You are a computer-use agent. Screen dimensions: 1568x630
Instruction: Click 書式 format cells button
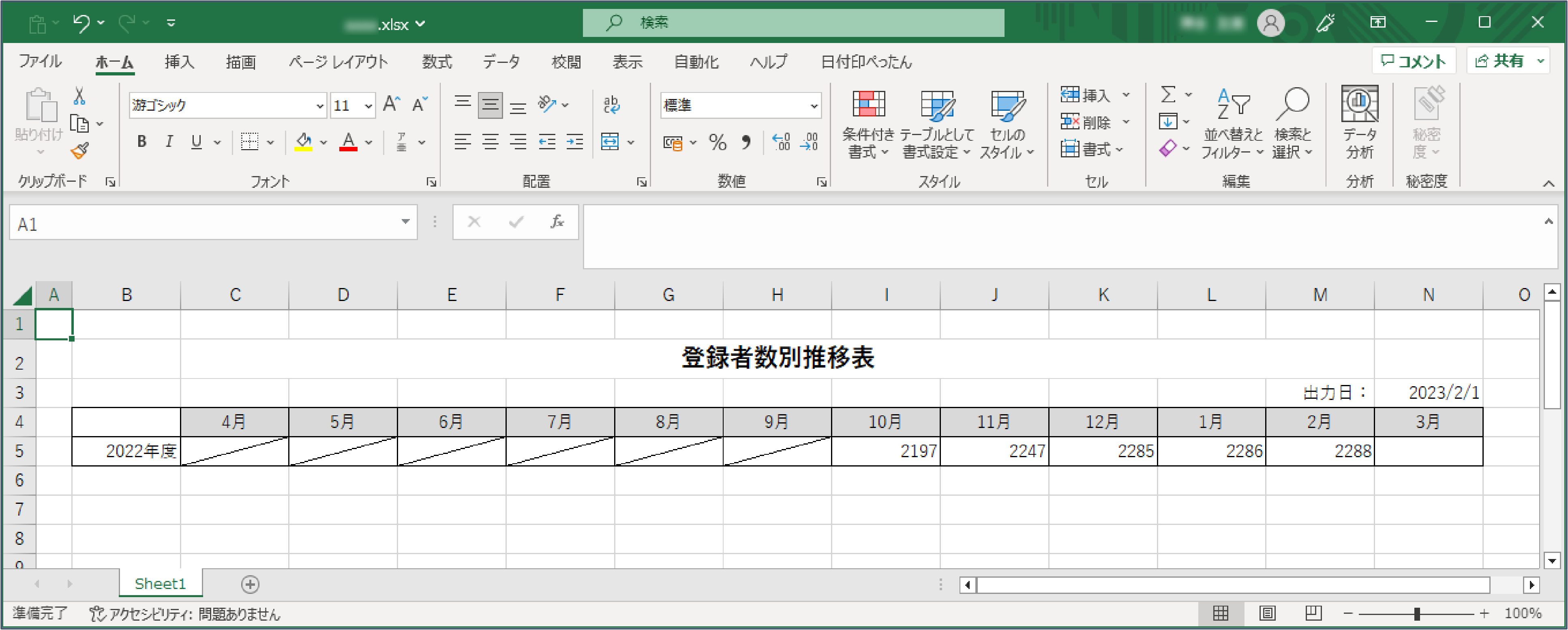[x=1086, y=149]
